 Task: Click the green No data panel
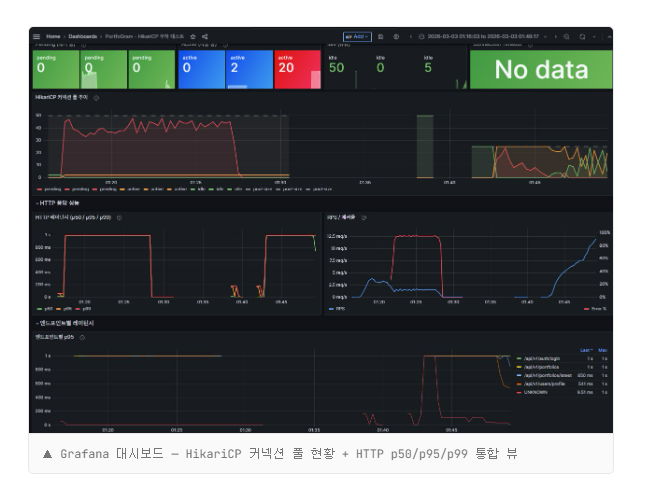coord(541,69)
